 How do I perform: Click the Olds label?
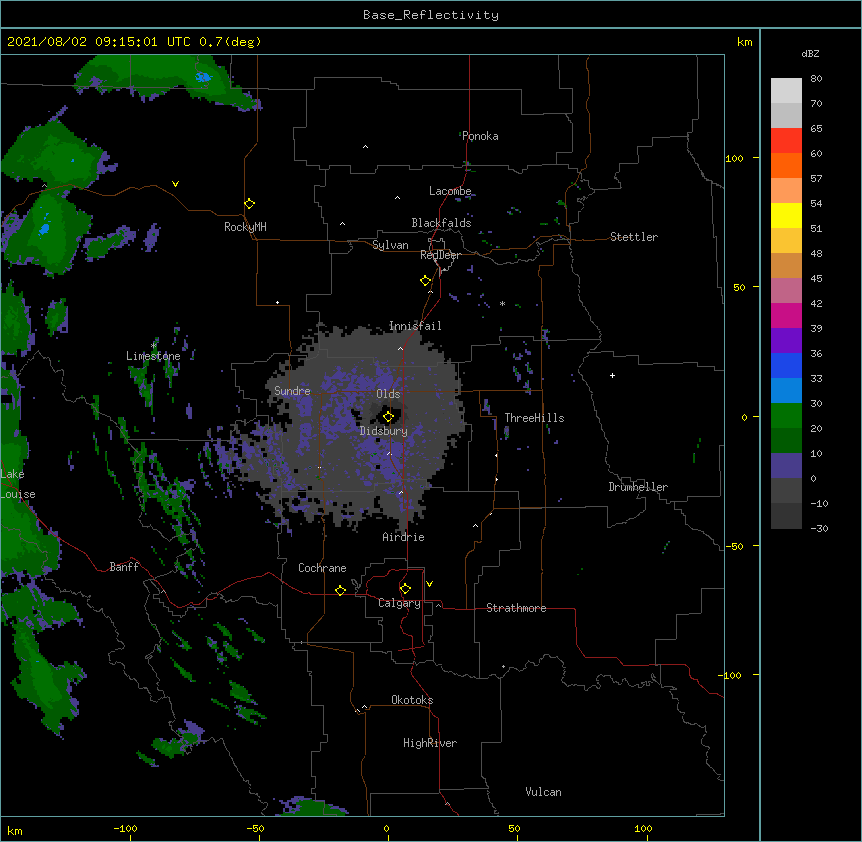tap(388, 394)
